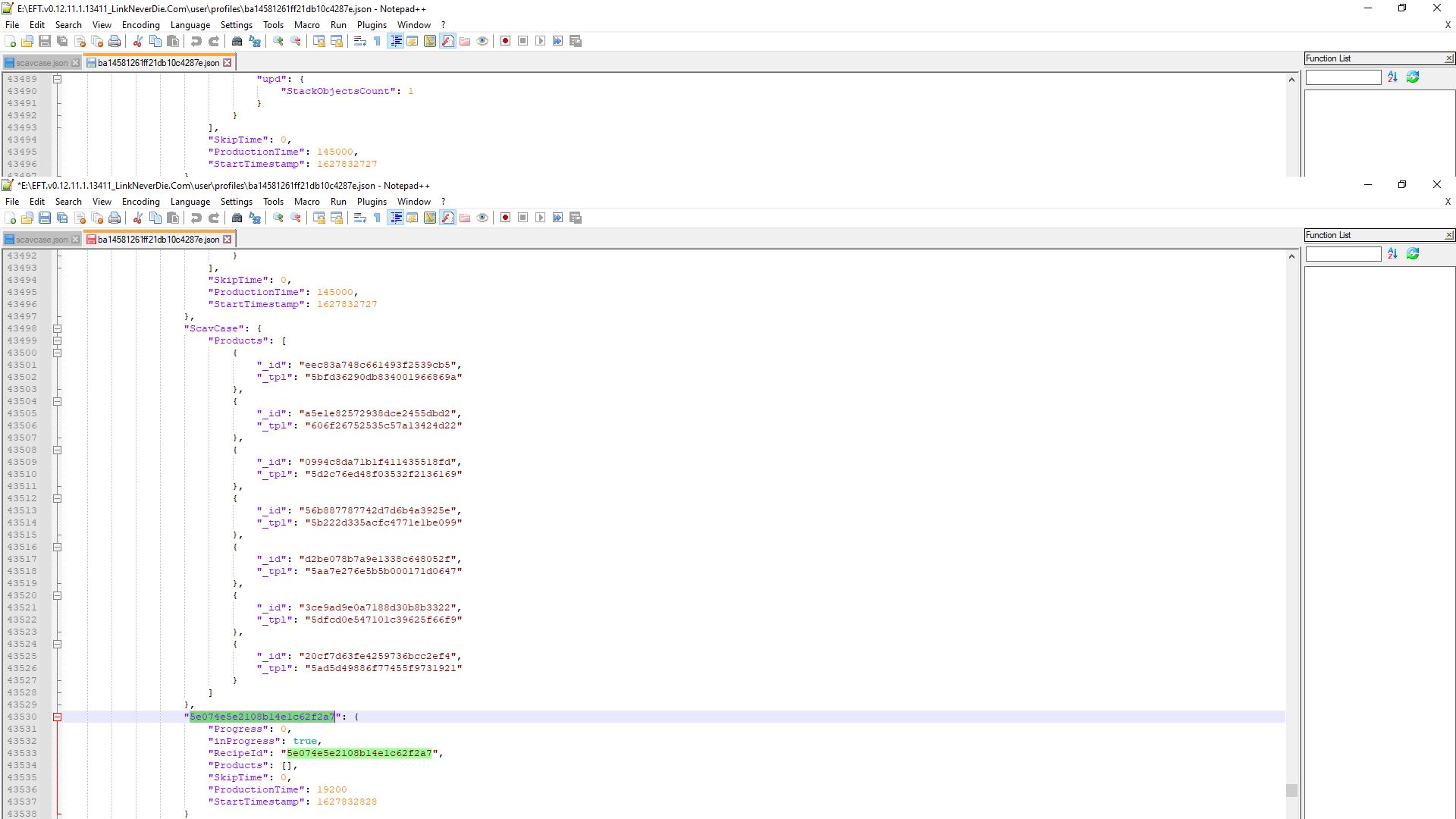Click Function List reload button in lower panel

1413,254
